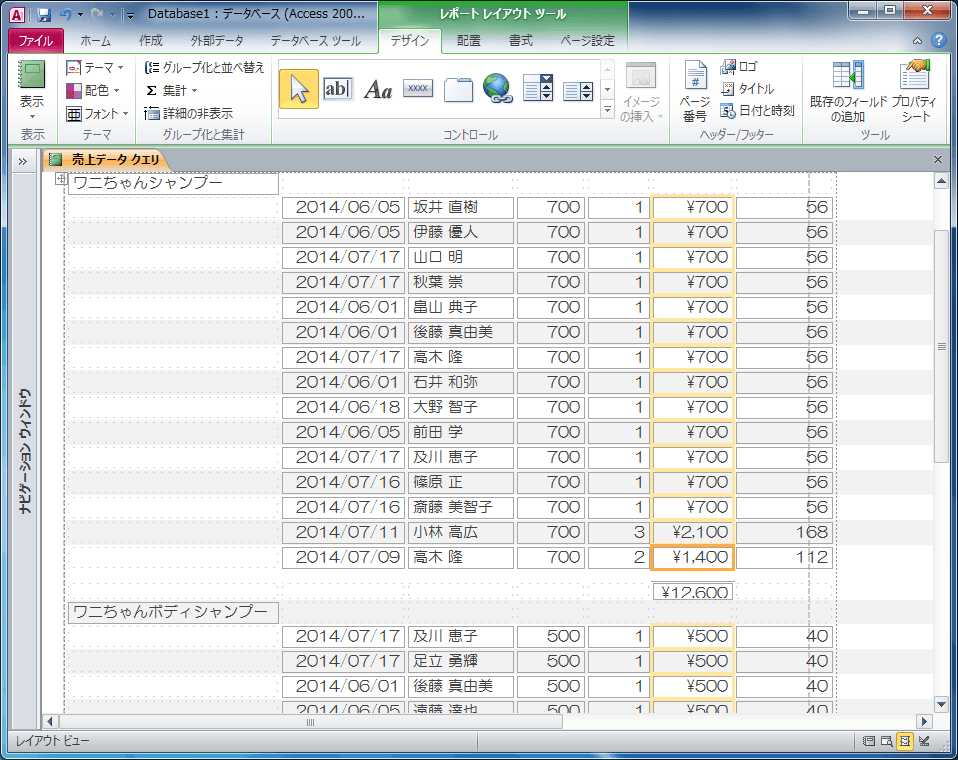Open テーマ themes dropdown
This screenshot has width=958, height=760.
click(95, 67)
